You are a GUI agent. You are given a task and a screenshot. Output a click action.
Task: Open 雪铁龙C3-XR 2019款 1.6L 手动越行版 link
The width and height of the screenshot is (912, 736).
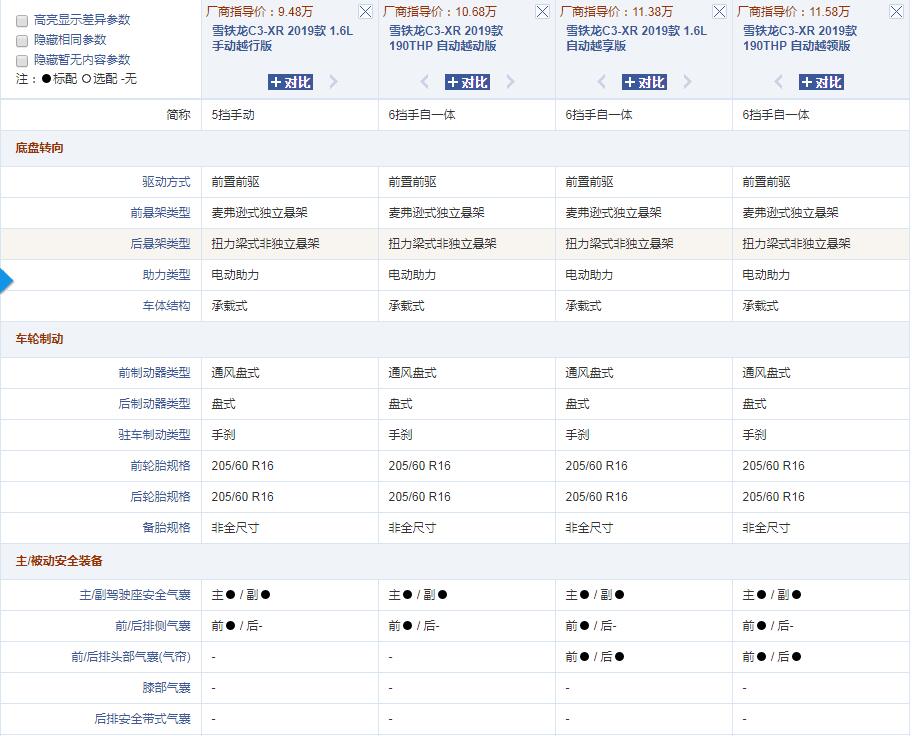282,38
